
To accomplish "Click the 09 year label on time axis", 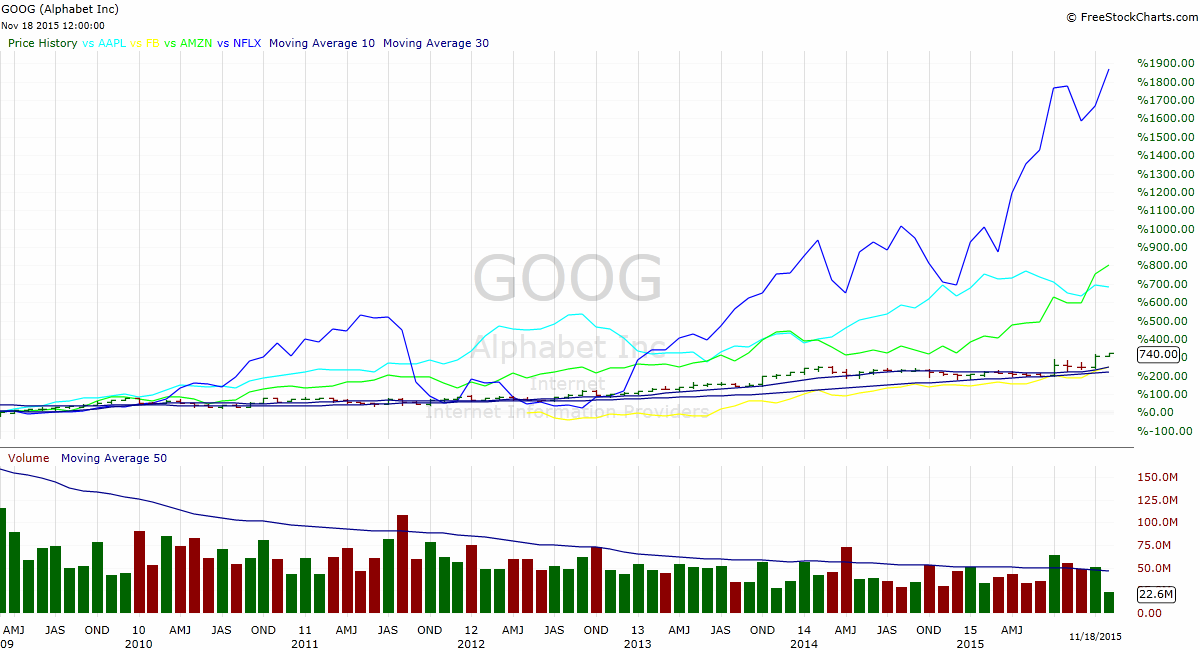I will (9, 644).
